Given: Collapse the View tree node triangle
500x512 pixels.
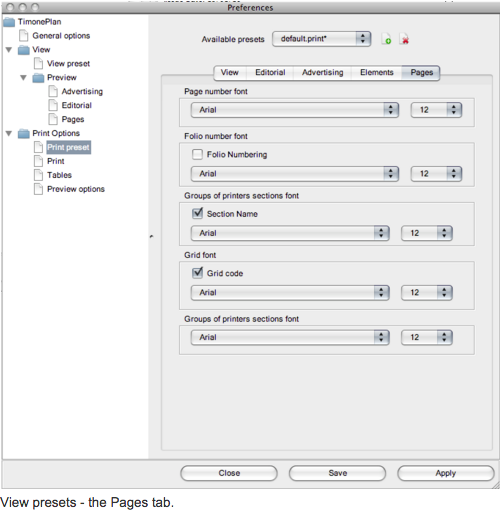Looking at the screenshot, I should pyautogui.click(x=9, y=50).
